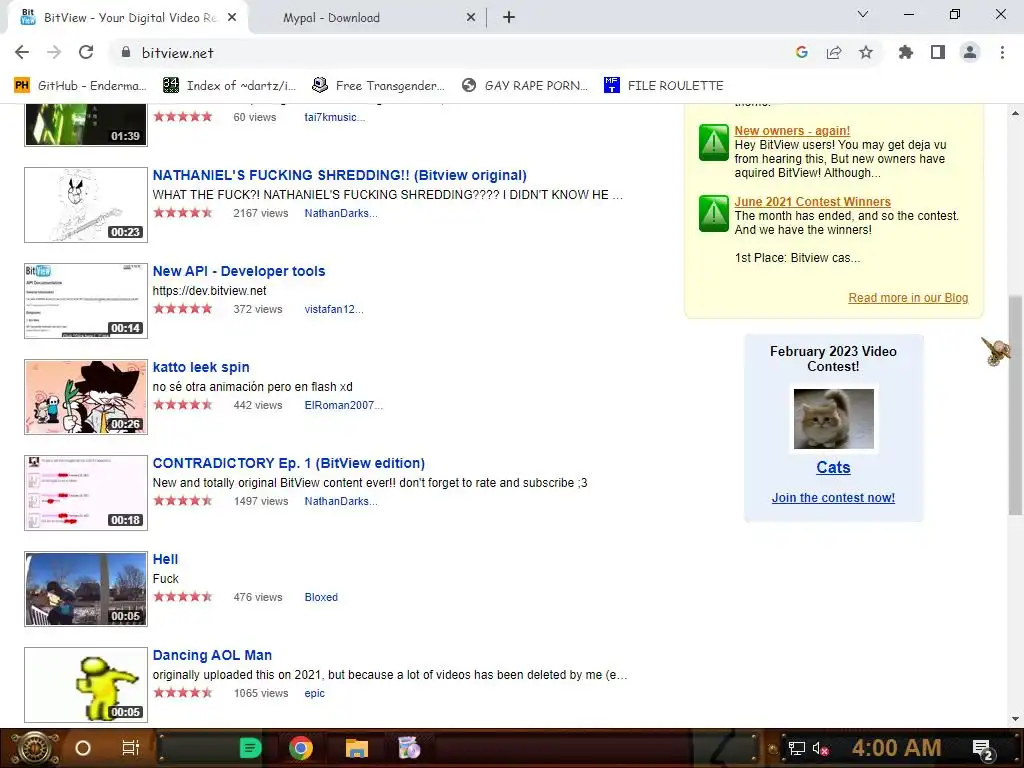The width and height of the screenshot is (1024, 768).
Task: Open CONTRADICTORY Ep. 1 video title
Action: click(x=289, y=463)
